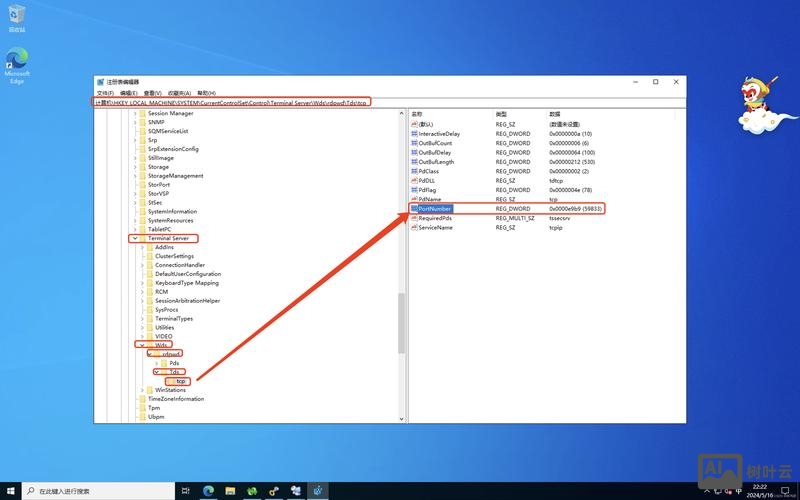Collapse the Wds tree node
Image resolution: width=800 pixels, height=500 pixels.
(142, 345)
